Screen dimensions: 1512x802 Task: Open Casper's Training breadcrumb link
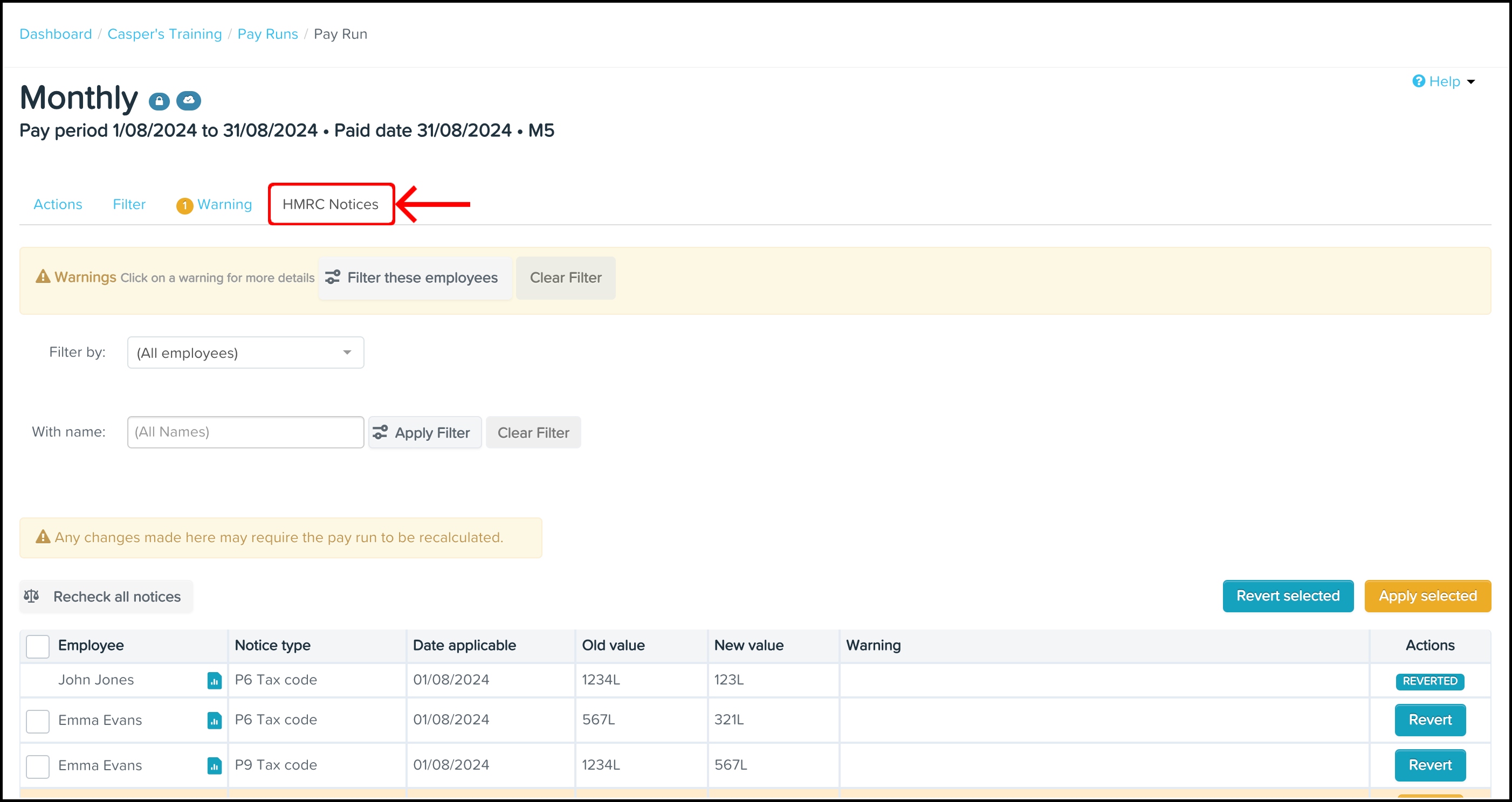[x=164, y=34]
